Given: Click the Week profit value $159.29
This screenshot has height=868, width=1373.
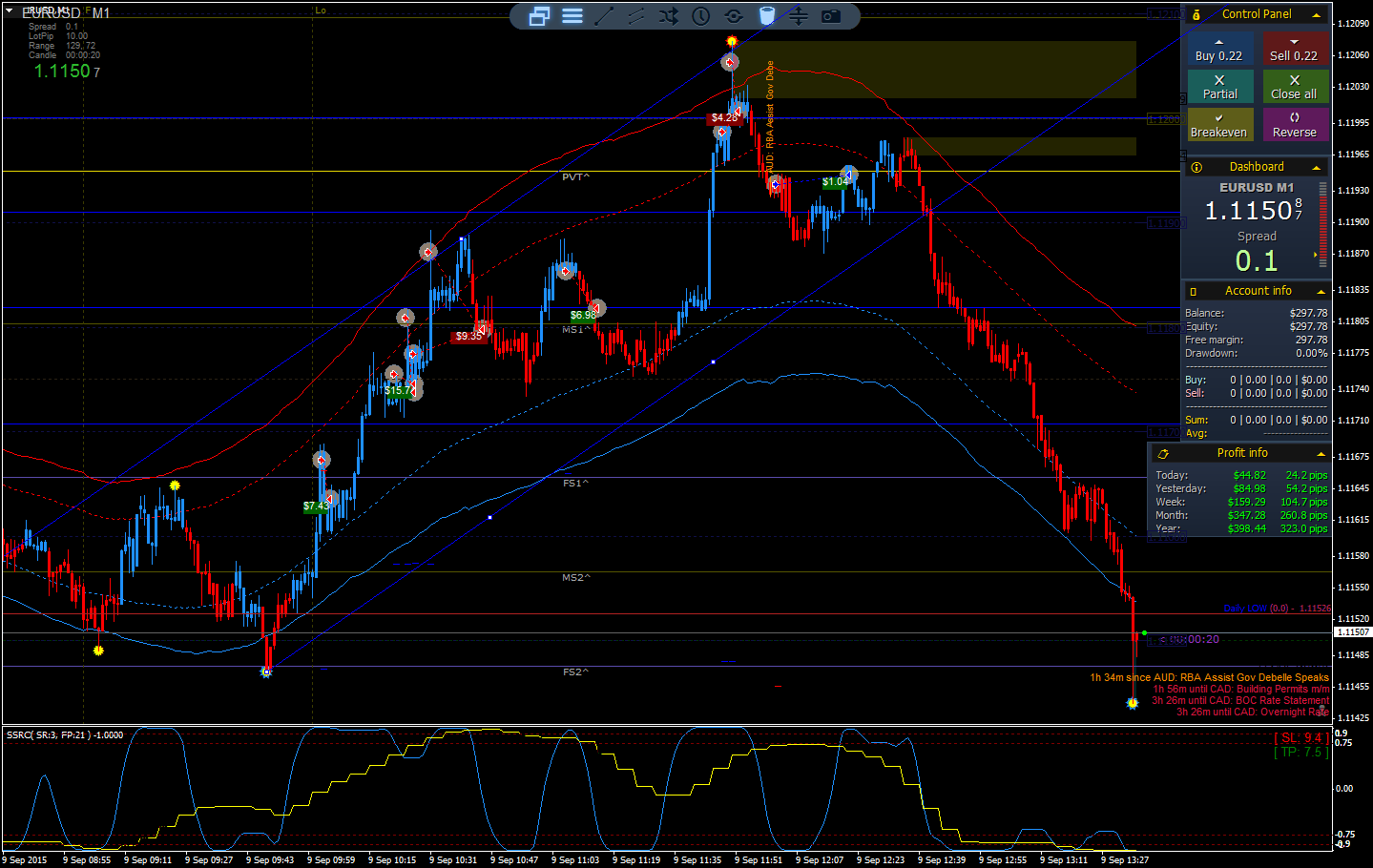Looking at the screenshot, I should click(1246, 502).
